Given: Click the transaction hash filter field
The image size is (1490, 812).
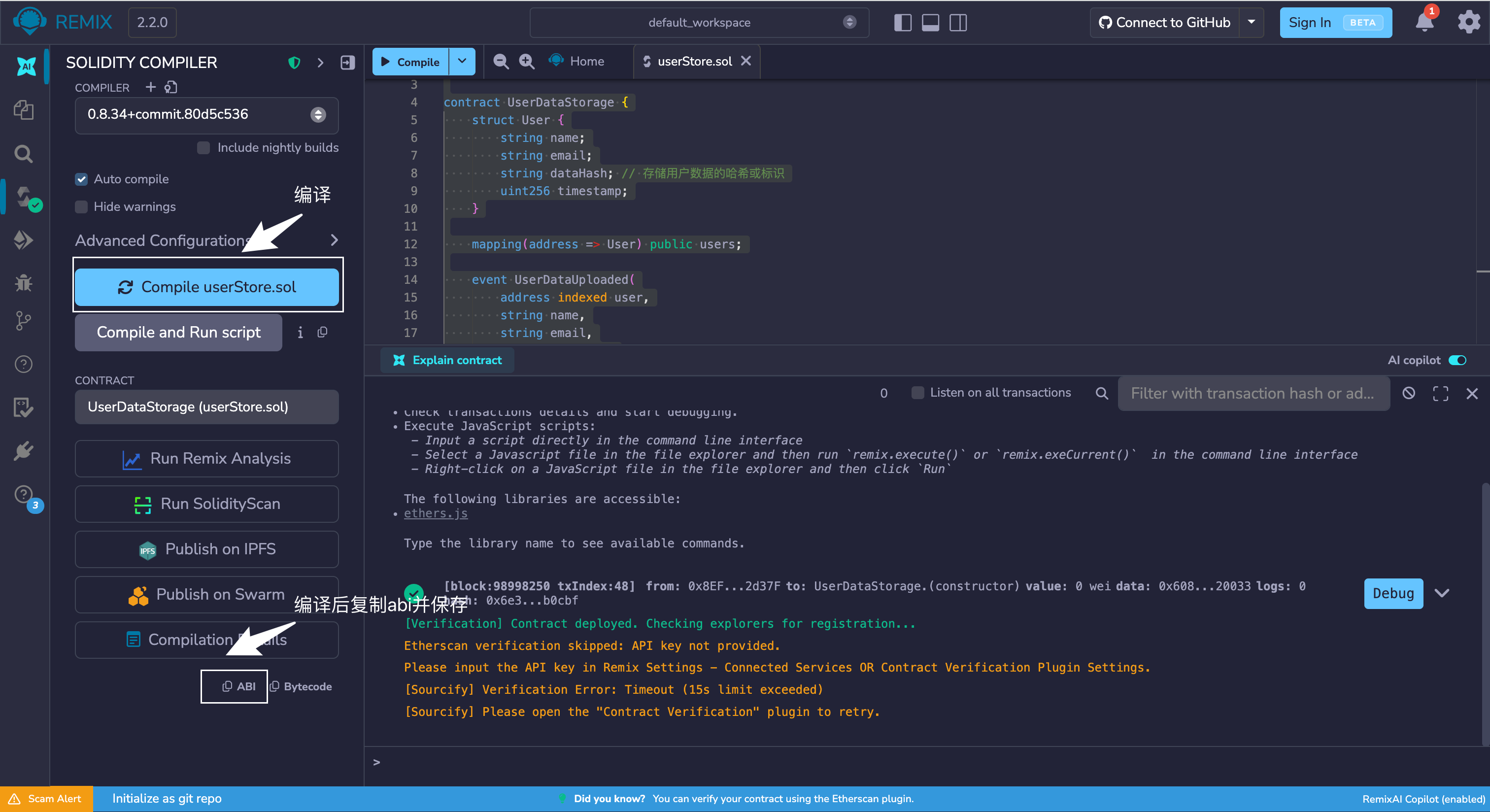Looking at the screenshot, I should 1253,393.
